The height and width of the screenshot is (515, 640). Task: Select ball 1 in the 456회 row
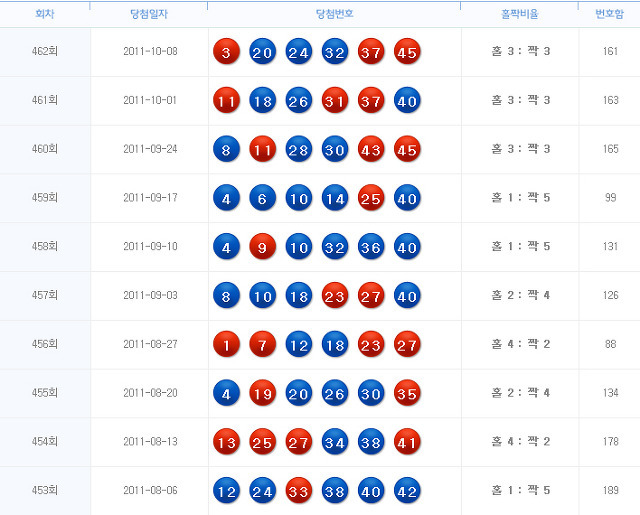[226, 344]
